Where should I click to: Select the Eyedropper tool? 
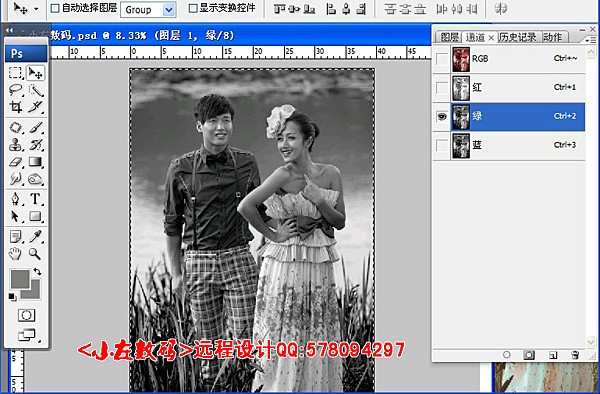click(35, 237)
